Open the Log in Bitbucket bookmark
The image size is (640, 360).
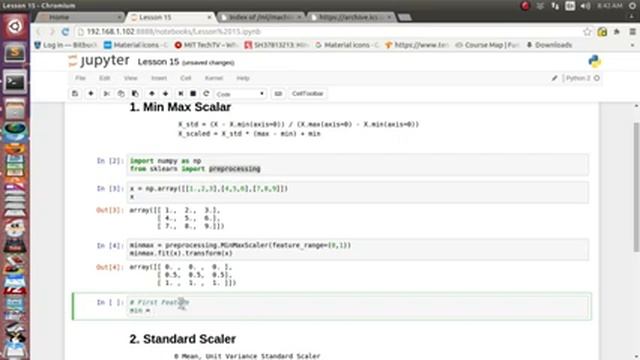(x=65, y=45)
